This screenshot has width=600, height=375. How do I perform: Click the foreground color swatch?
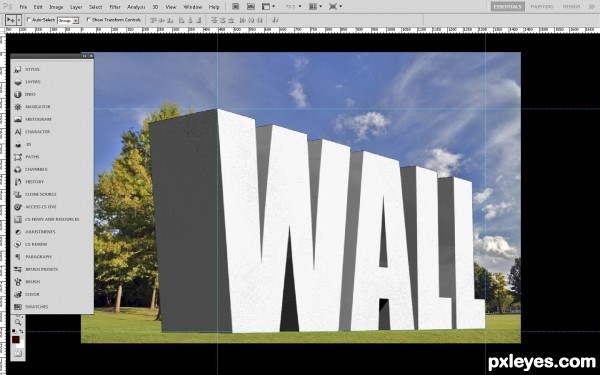point(15,339)
